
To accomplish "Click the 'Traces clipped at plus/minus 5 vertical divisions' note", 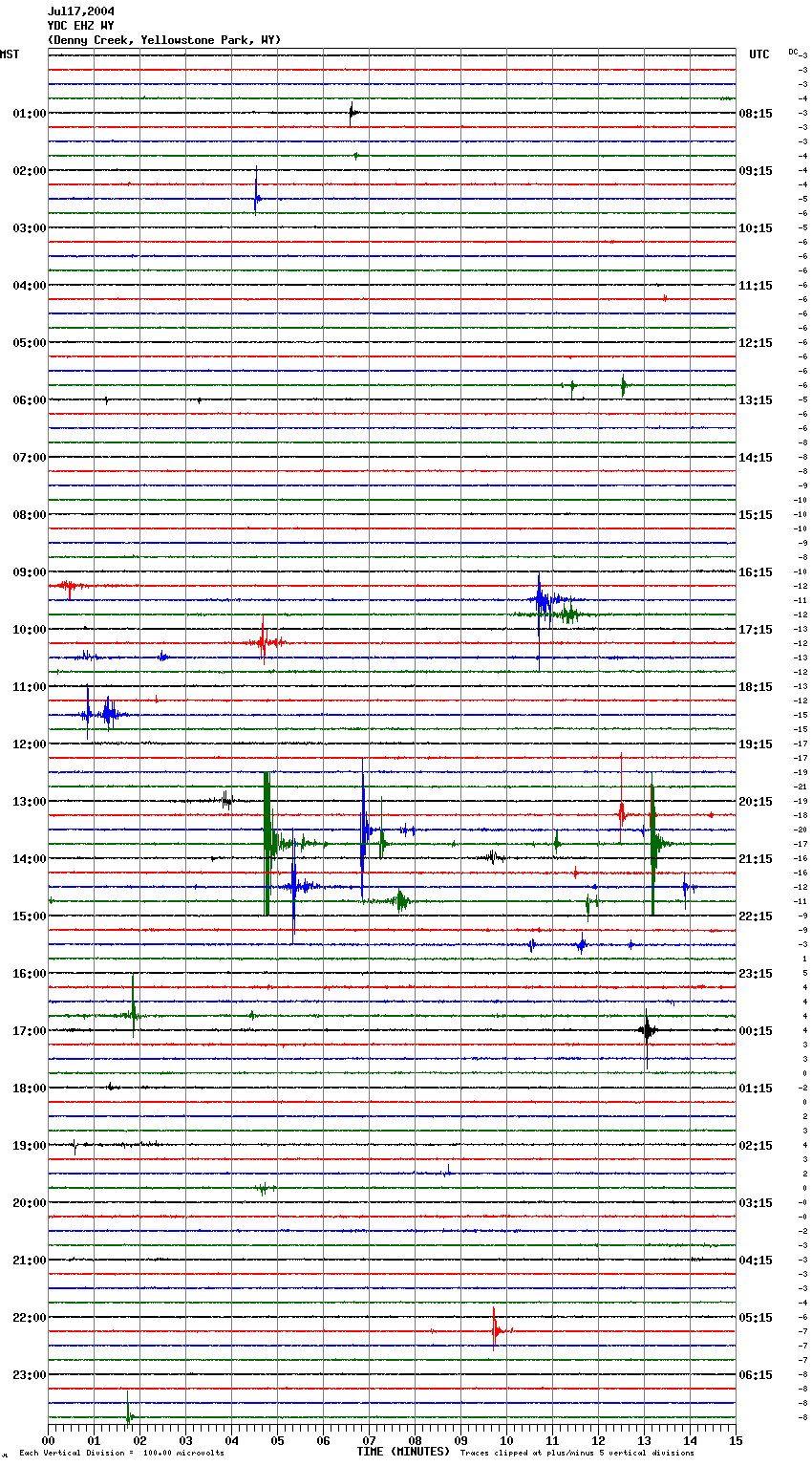I will point(578,1454).
